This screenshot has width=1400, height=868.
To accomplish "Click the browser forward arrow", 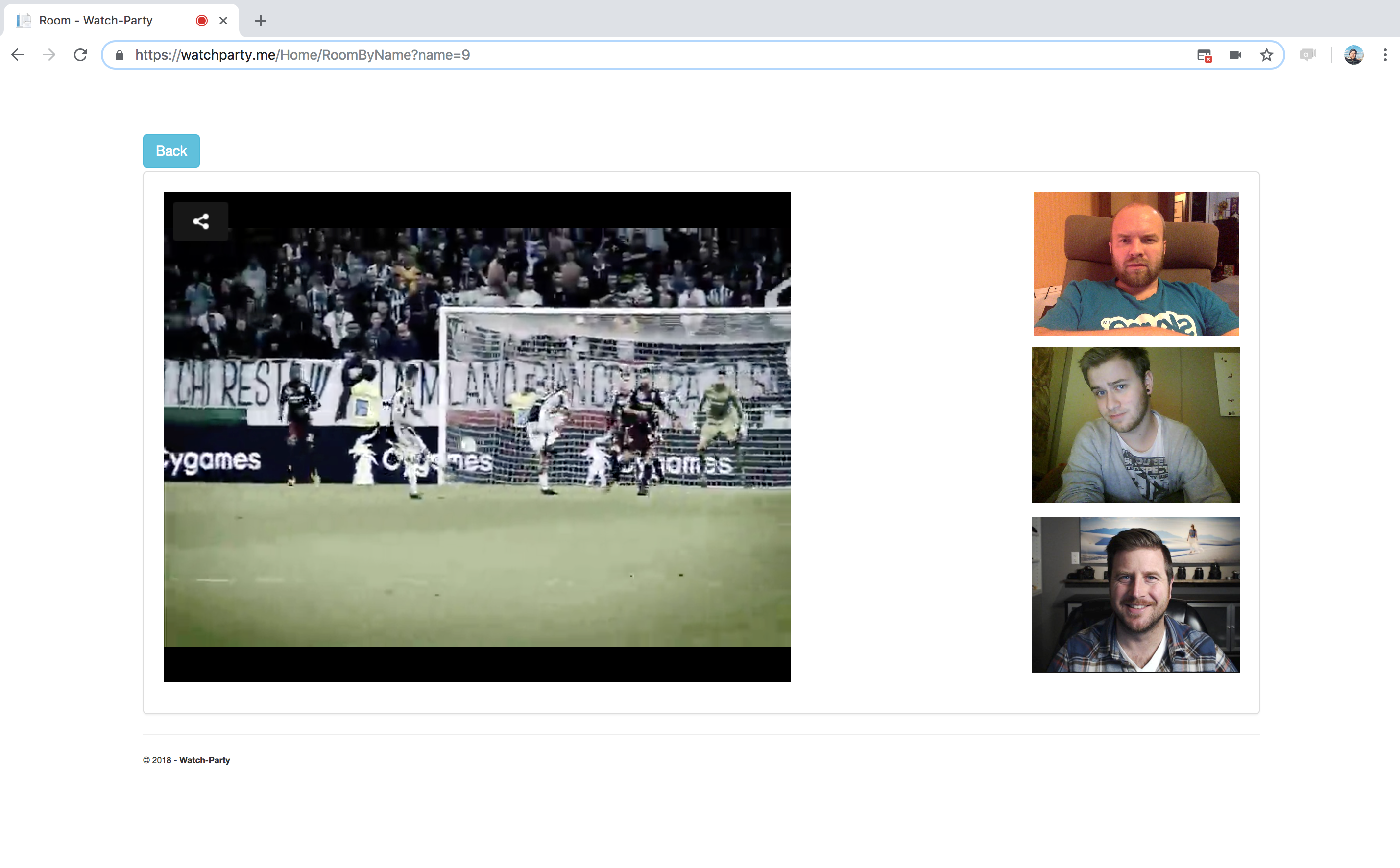I will pos(49,55).
